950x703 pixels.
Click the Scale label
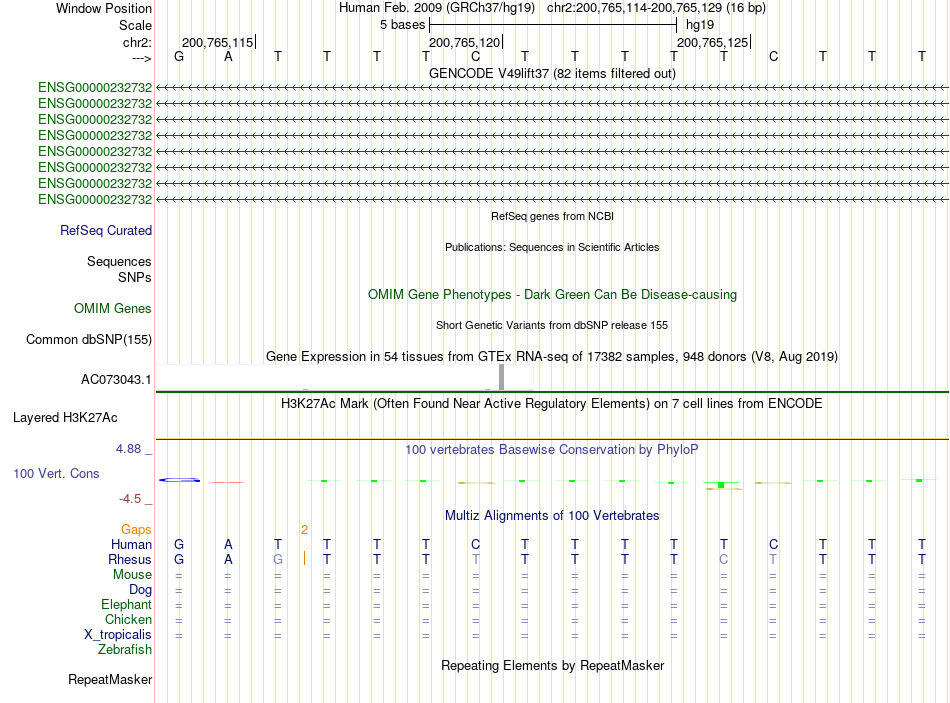(136, 25)
